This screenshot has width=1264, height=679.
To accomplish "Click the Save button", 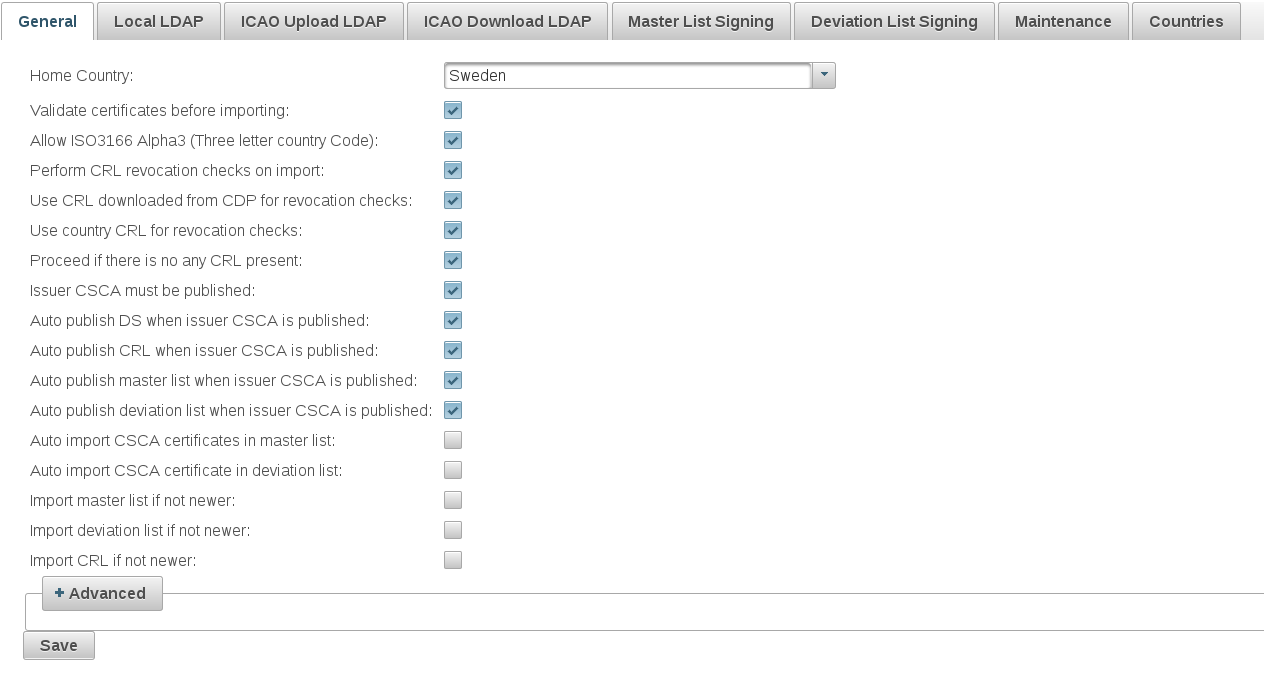I will tap(59, 645).
